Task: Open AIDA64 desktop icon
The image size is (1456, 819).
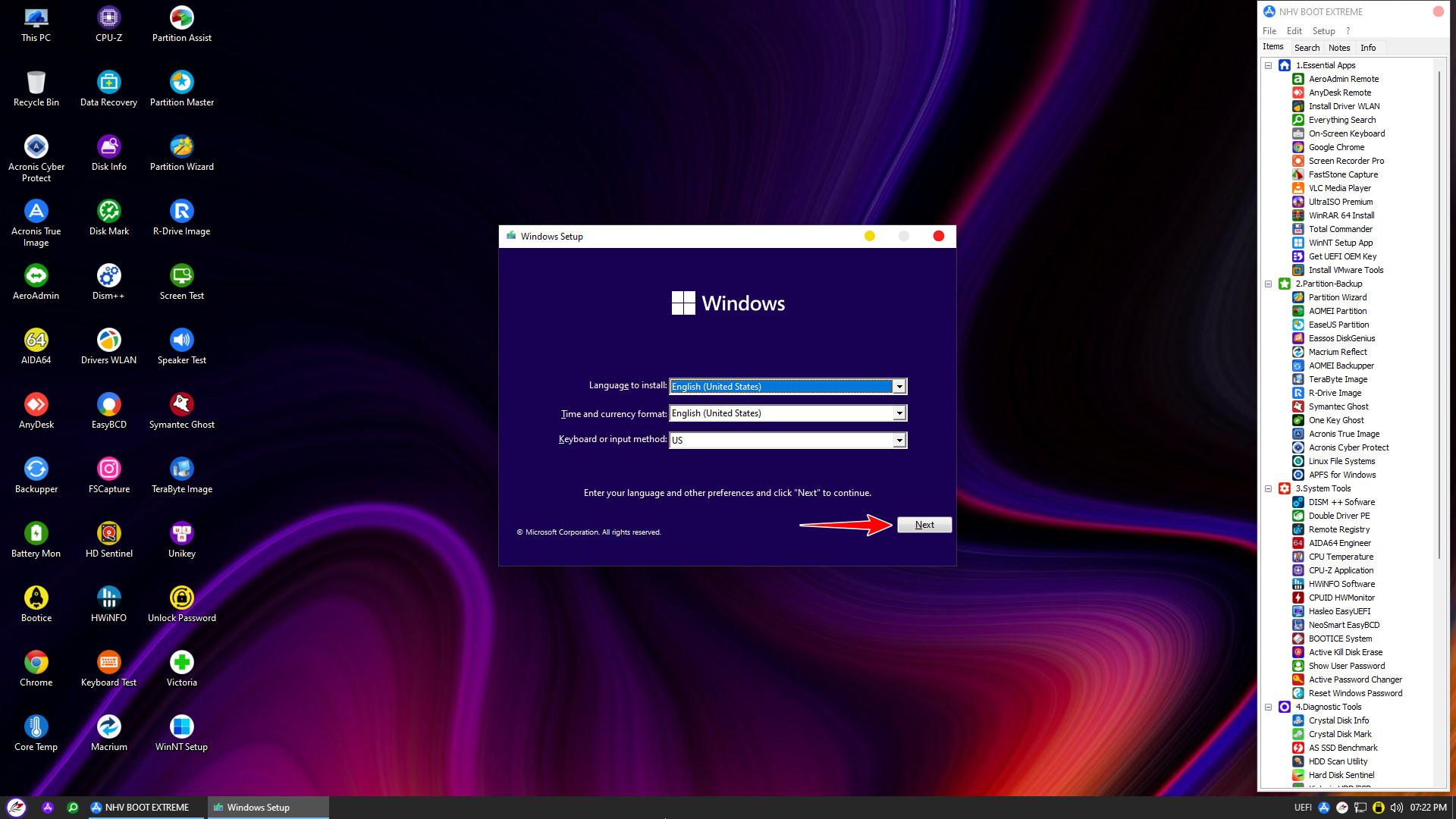Action: [x=36, y=340]
